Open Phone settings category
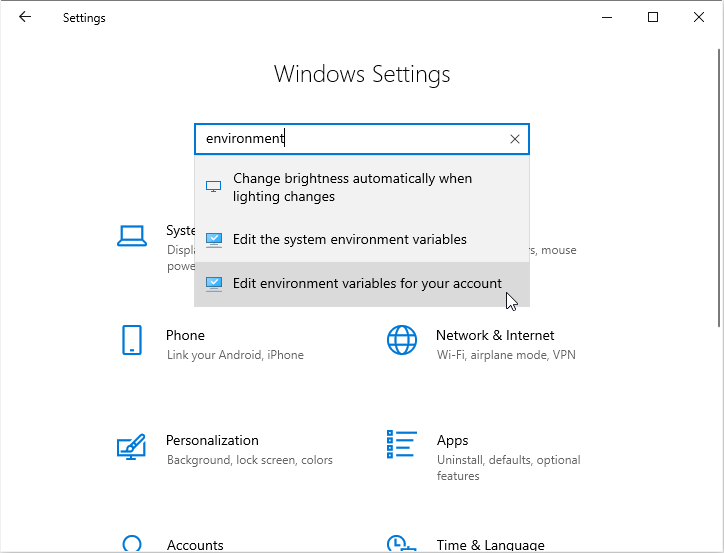Screen dimensions: 724x553 [x=185, y=335]
